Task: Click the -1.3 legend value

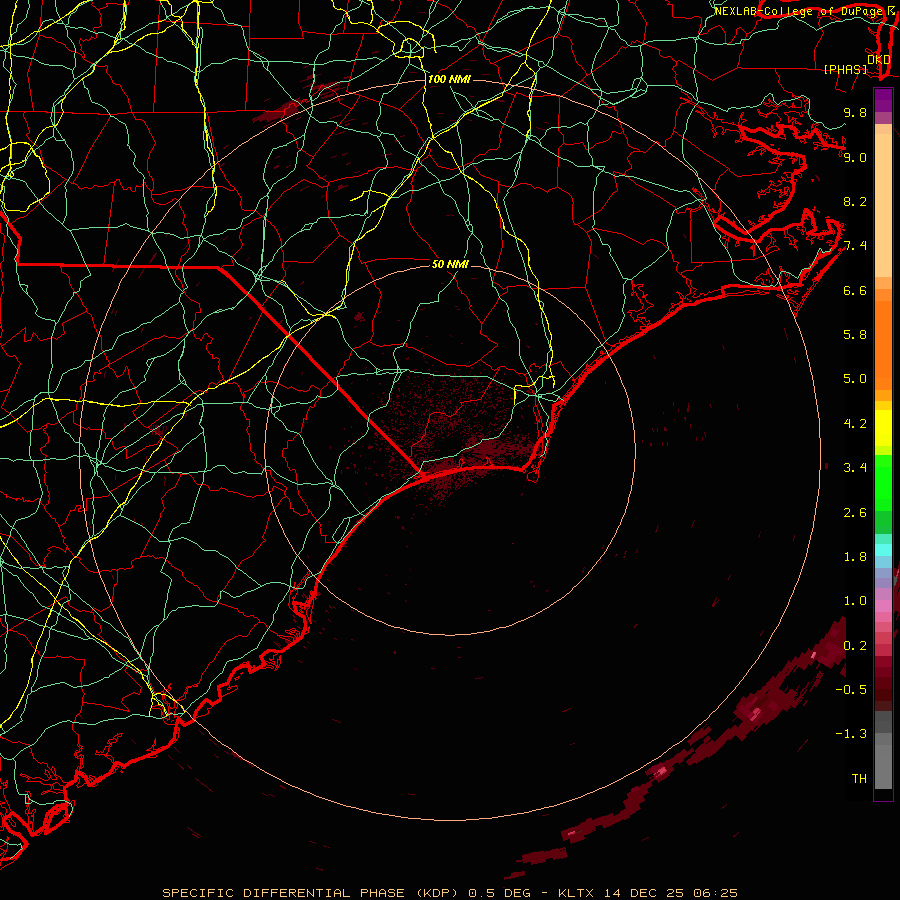Action: [x=851, y=734]
